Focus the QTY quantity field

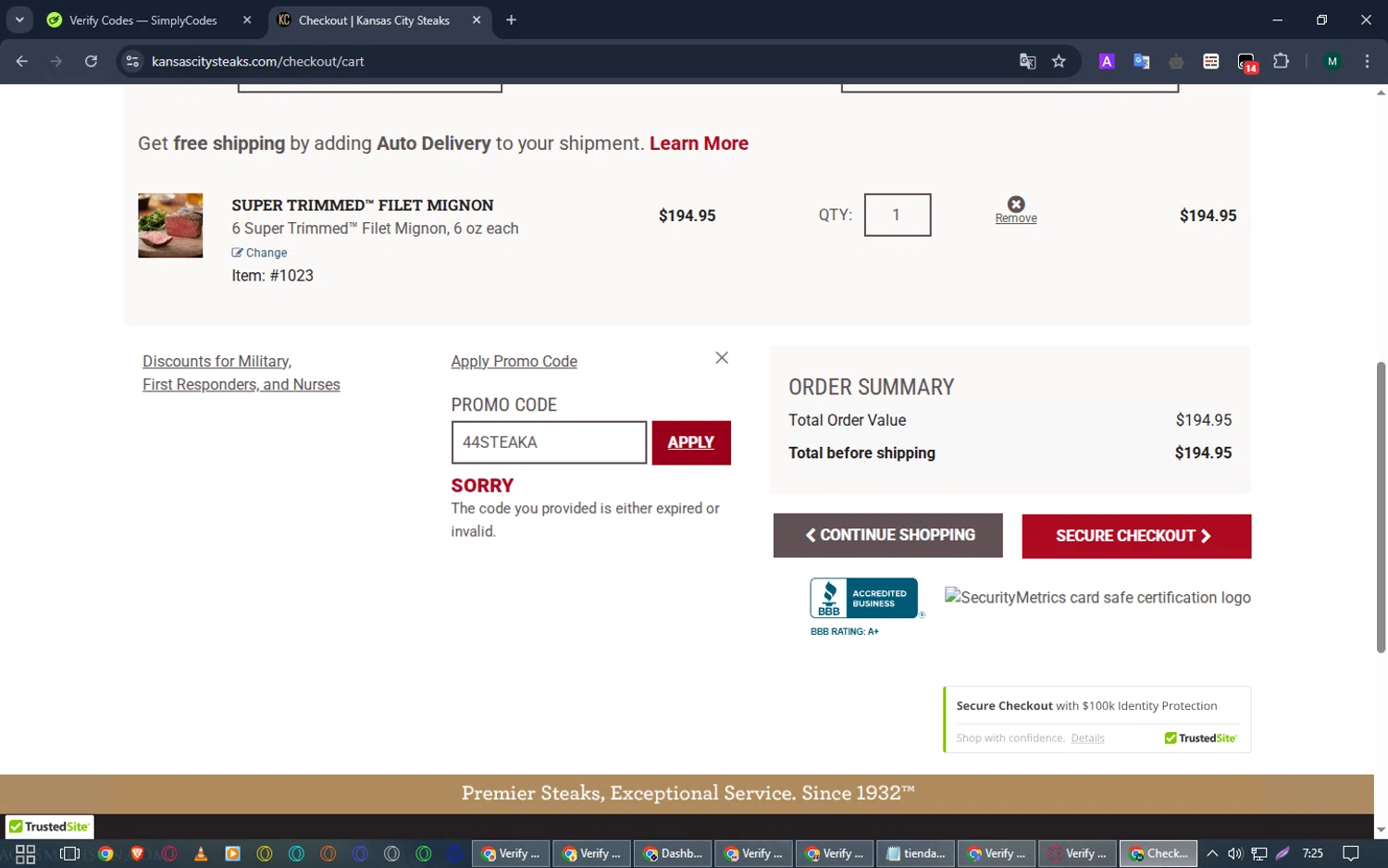pos(897,215)
